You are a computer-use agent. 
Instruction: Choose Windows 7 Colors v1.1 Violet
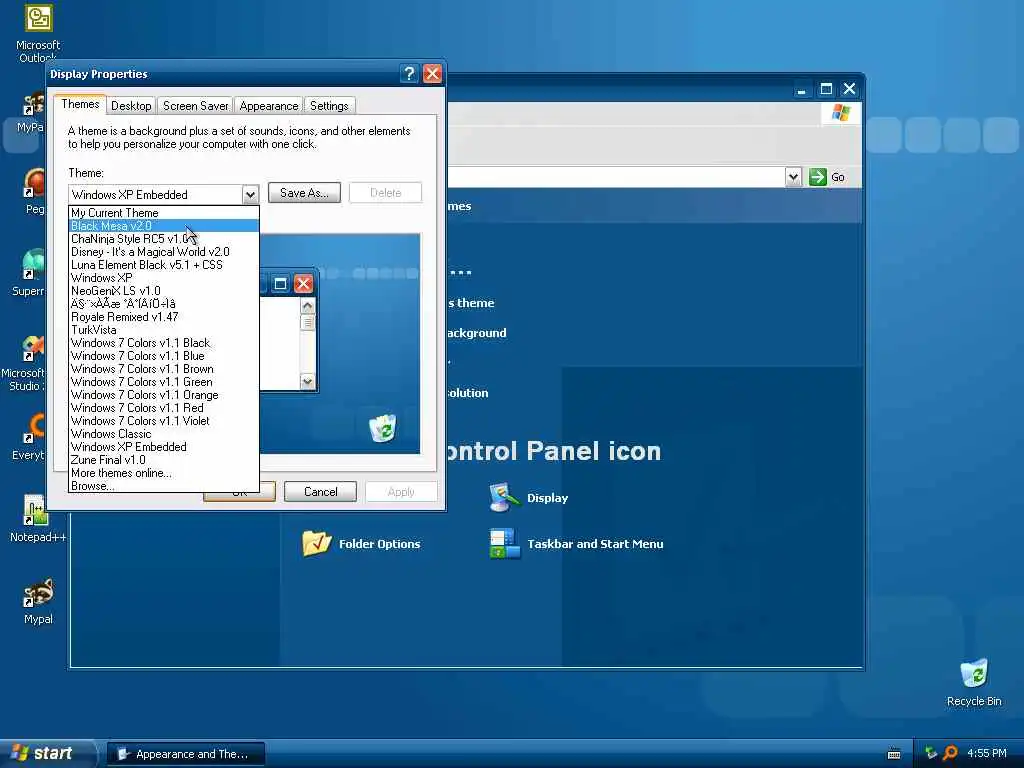click(x=164, y=421)
